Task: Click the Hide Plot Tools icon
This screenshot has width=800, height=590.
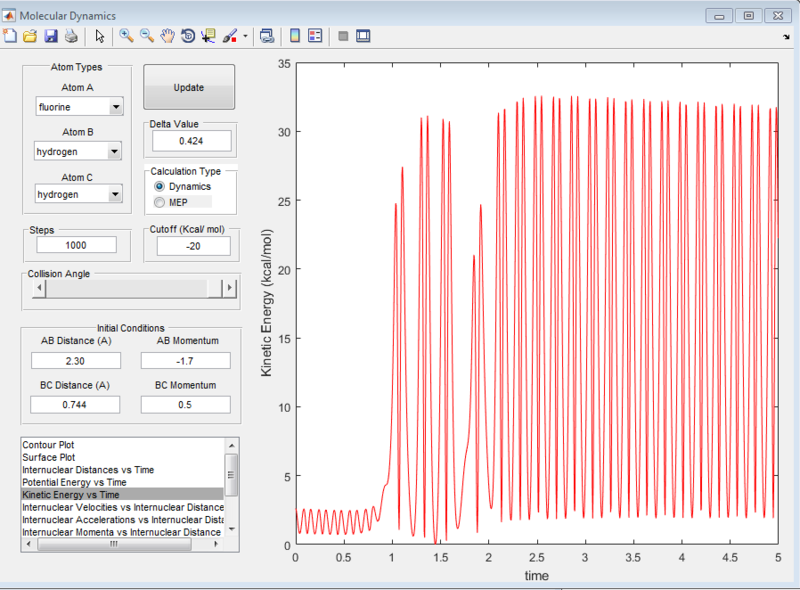Action: (x=343, y=36)
